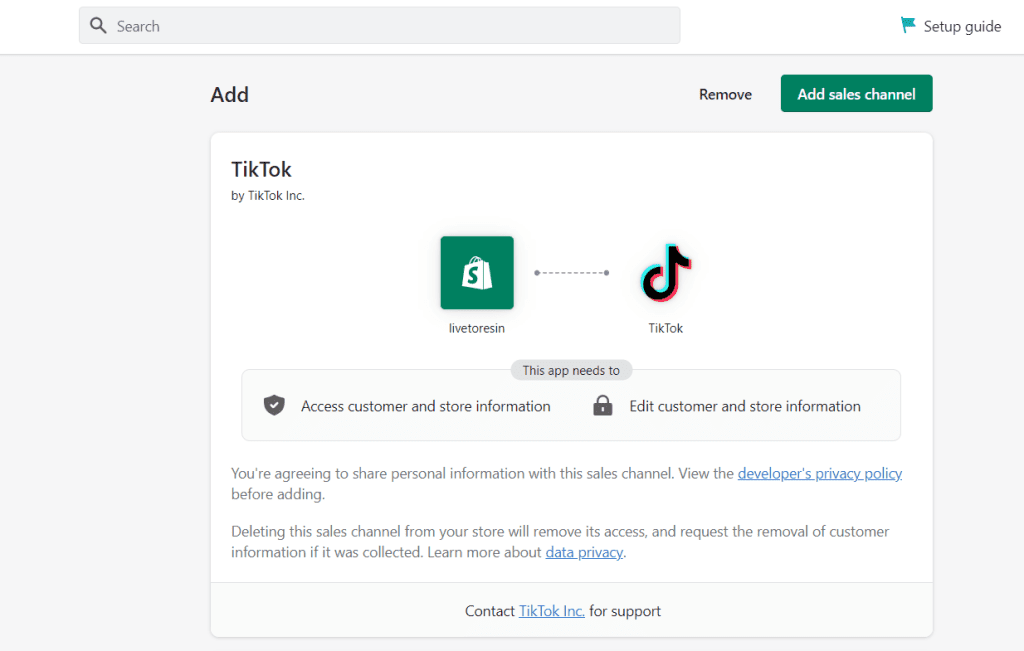Click the lock icon beside Edit customer information
This screenshot has height=651, width=1024.
tap(603, 405)
